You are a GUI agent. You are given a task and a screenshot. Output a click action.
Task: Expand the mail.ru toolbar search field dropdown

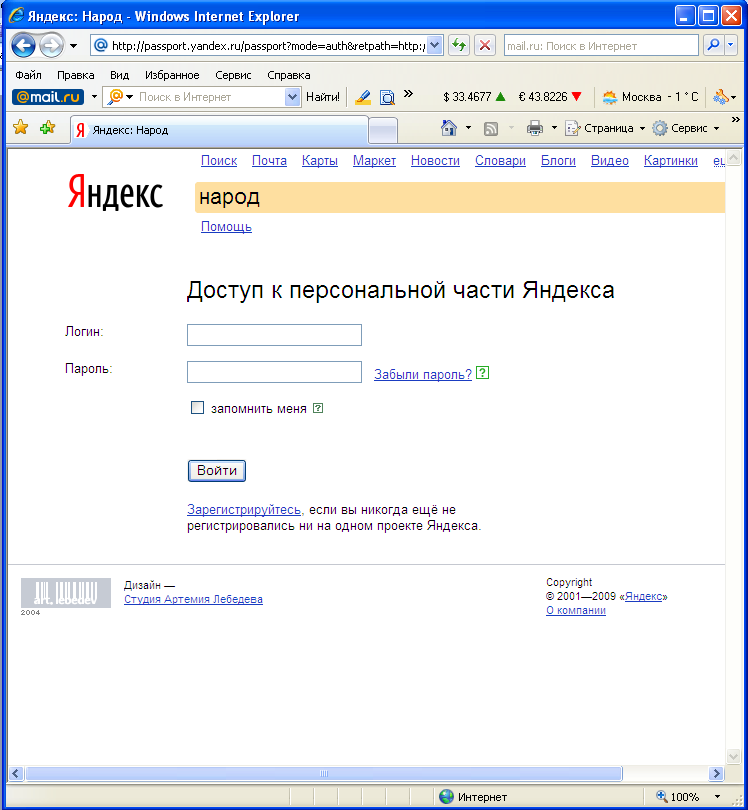pos(292,97)
